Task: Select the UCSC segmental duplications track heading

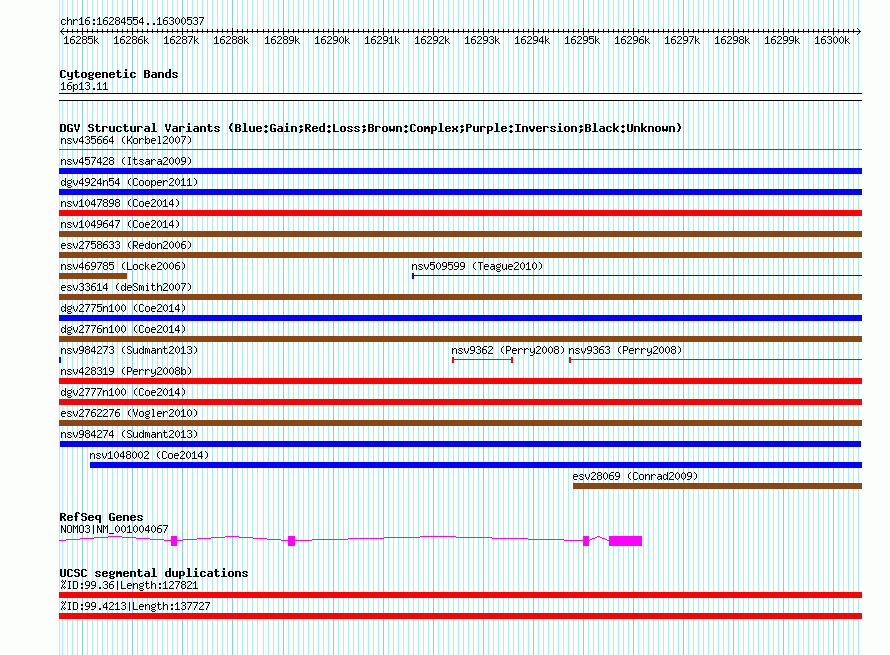Action: coord(154,573)
